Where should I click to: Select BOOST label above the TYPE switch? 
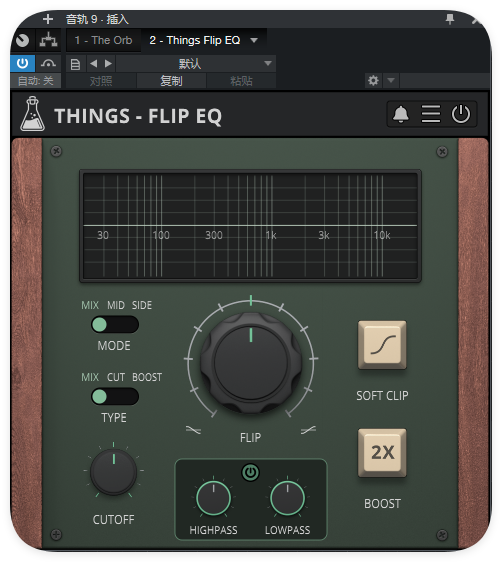pyautogui.click(x=147, y=377)
